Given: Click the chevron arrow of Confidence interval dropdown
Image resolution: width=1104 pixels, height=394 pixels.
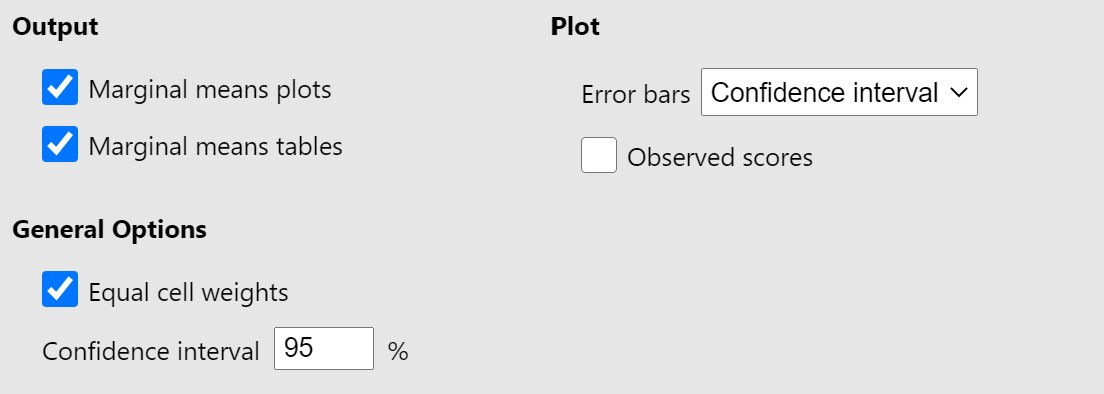Looking at the screenshot, I should (958, 92).
